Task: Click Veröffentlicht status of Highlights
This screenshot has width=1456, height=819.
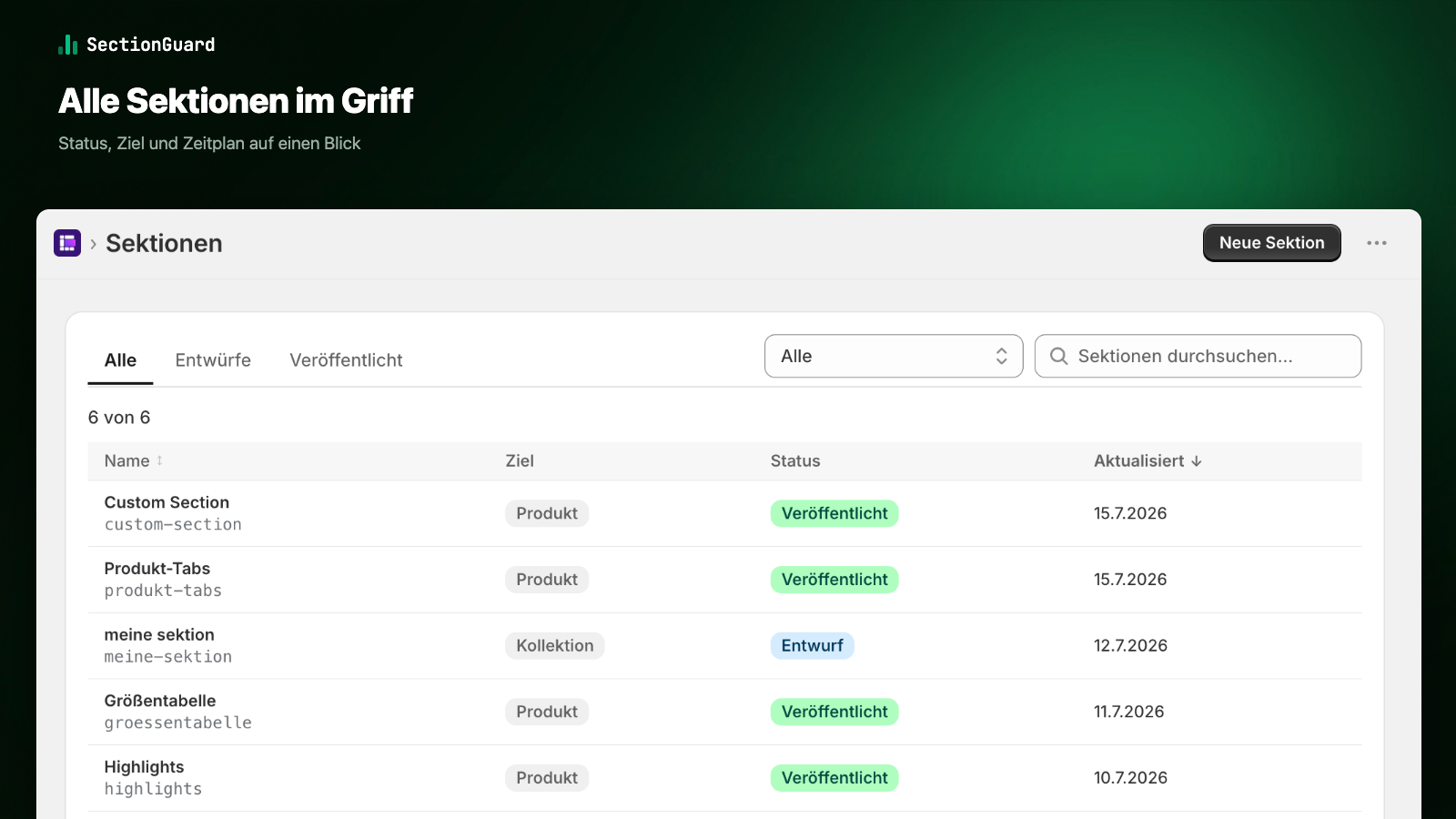Action: [x=834, y=778]
